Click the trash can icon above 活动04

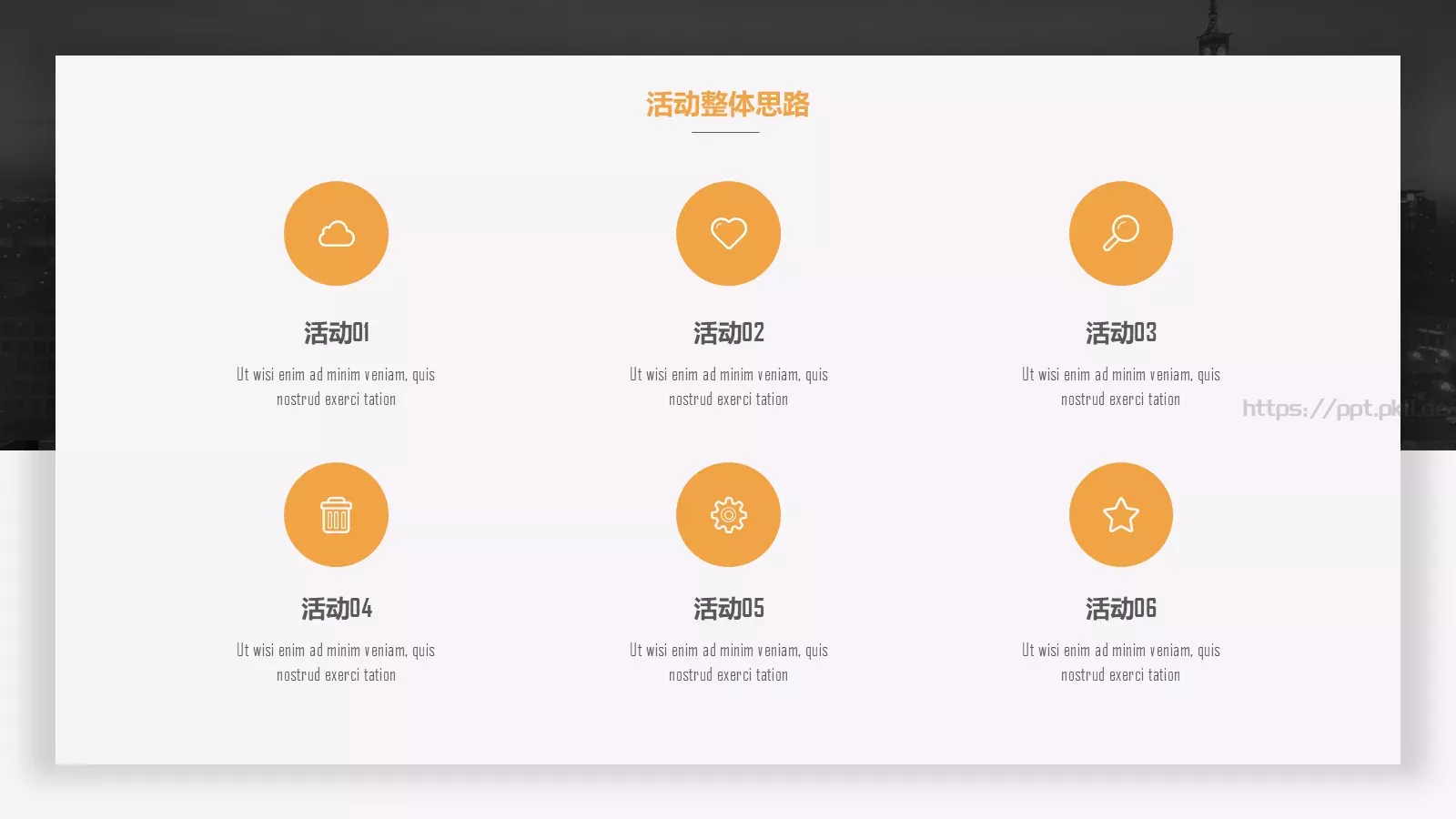point(336,515)
